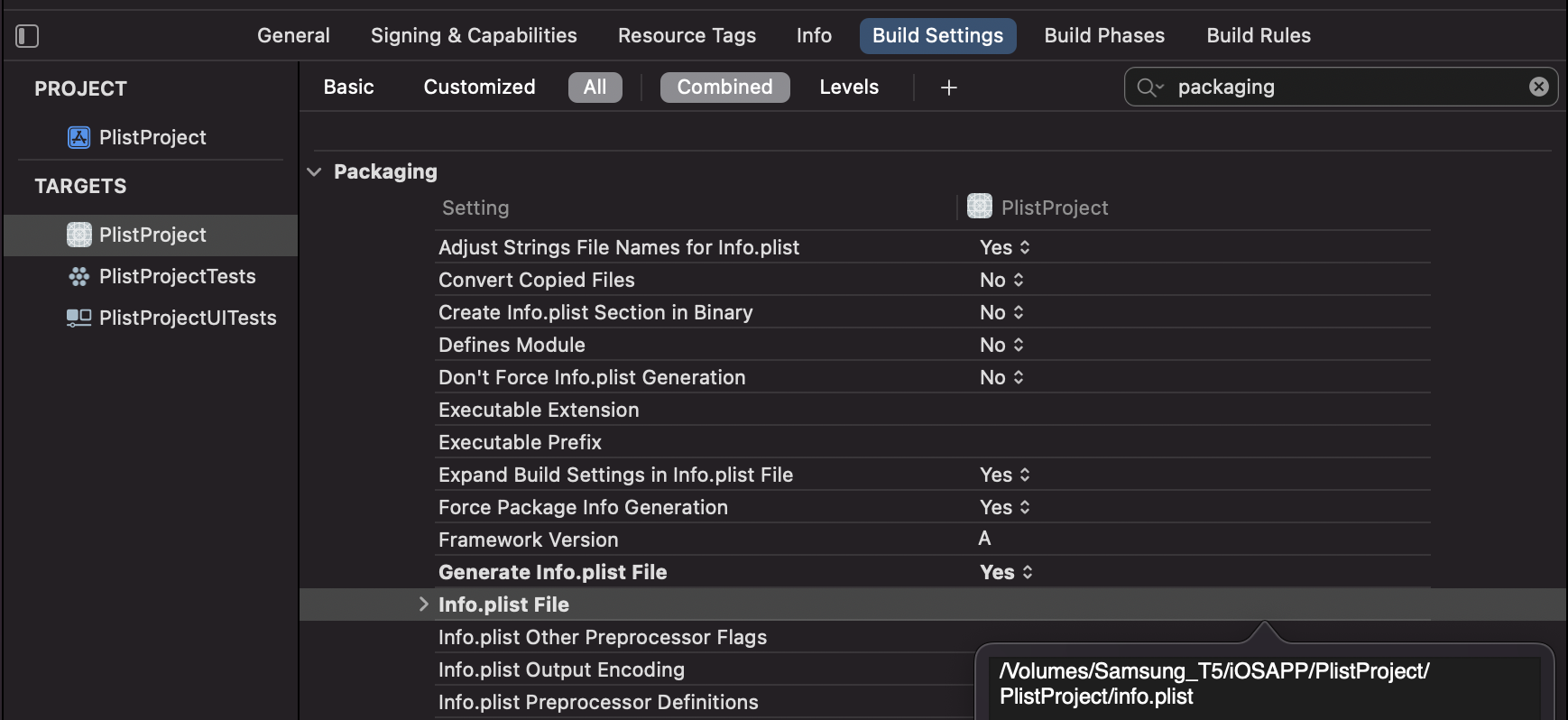Switch to Combined view mode
This screenshot has width=1568, height=720.
(x=724, y=88)
